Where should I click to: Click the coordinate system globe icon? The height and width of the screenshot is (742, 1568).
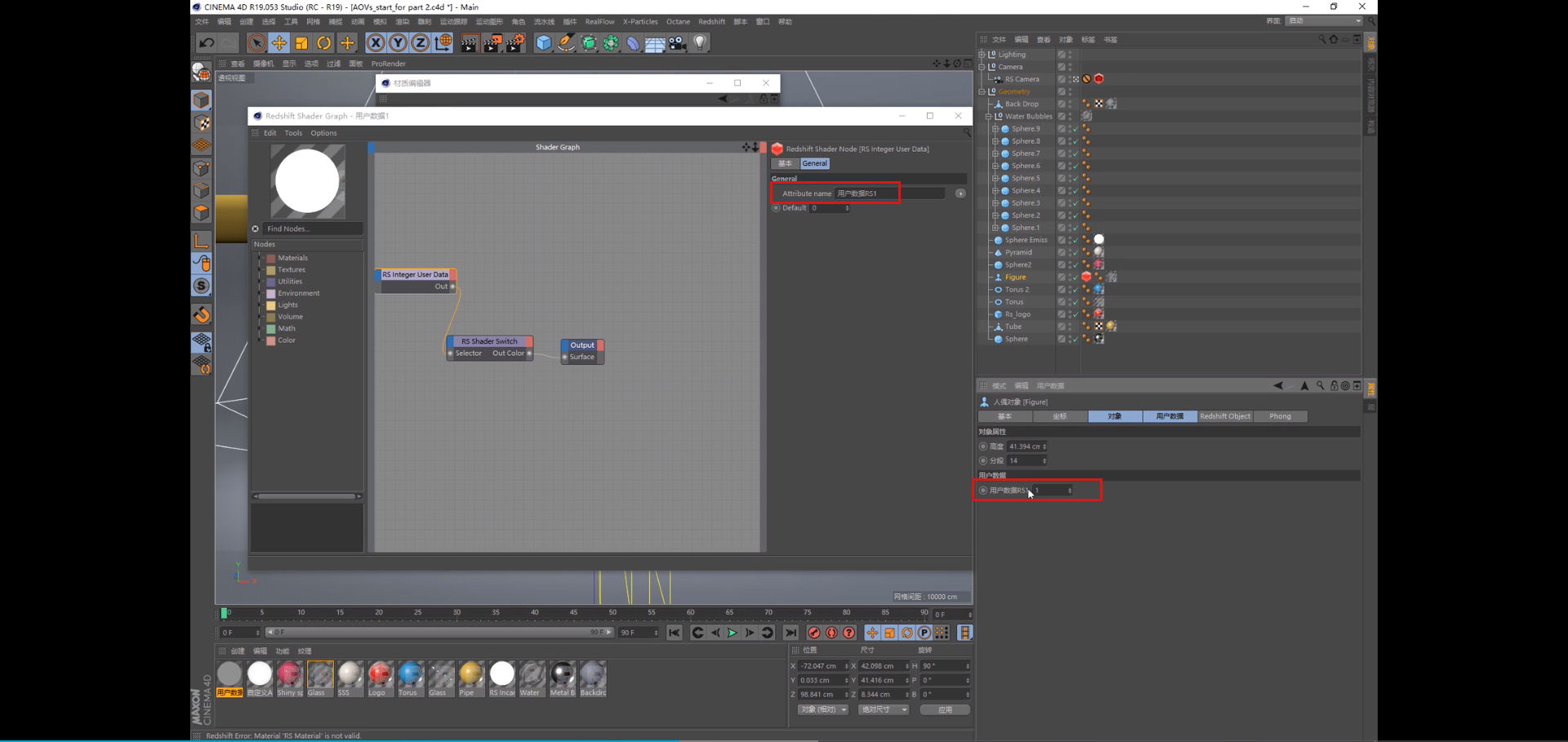443,43
